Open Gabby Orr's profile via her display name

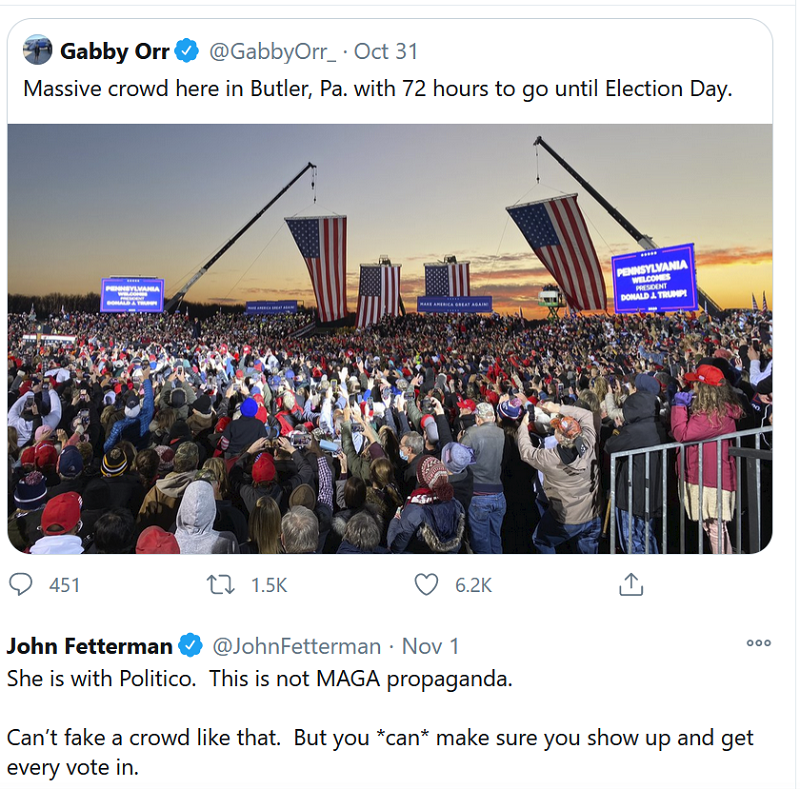click(x=114, y=50)
